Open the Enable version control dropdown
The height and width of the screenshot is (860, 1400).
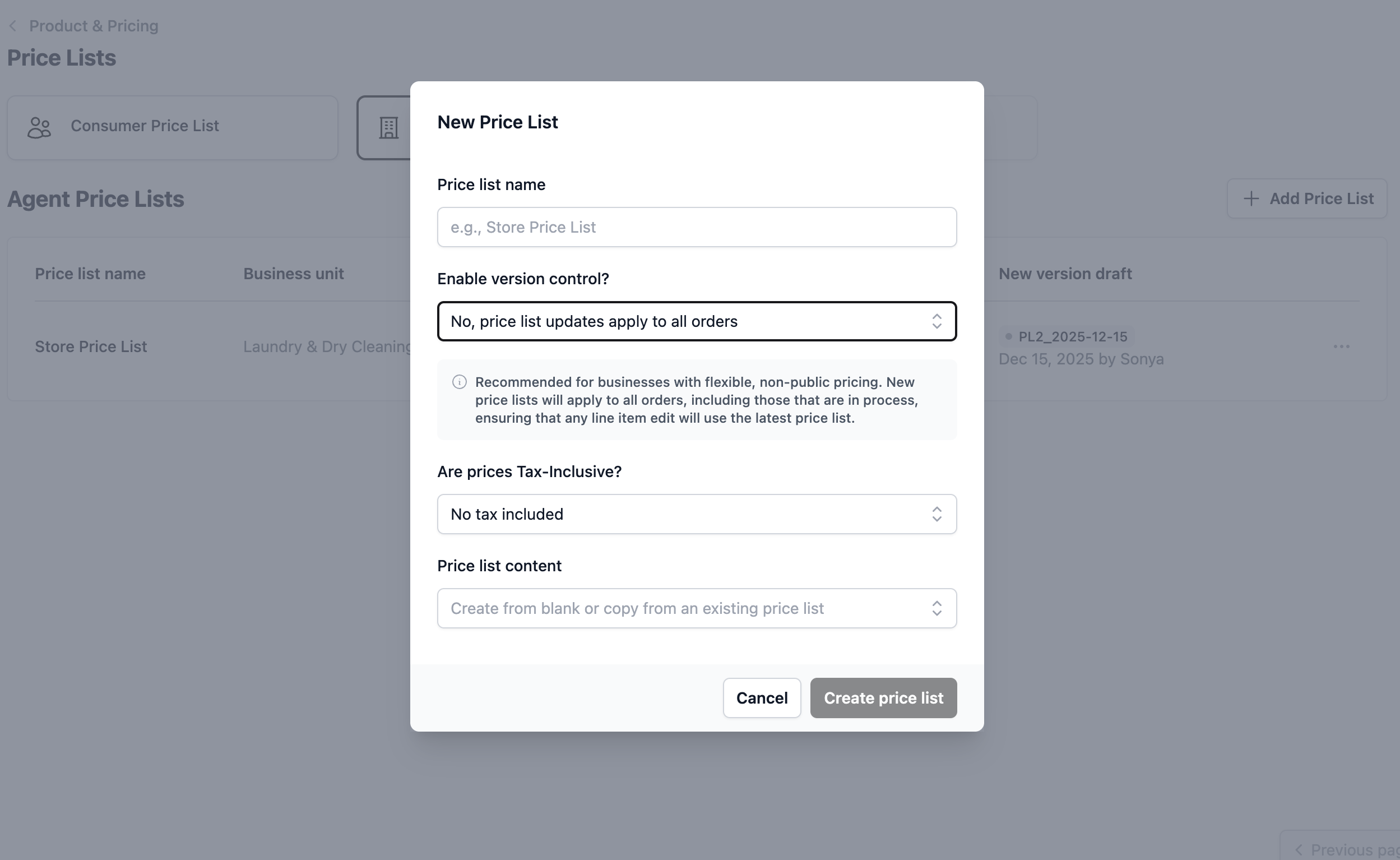[697, 321]
